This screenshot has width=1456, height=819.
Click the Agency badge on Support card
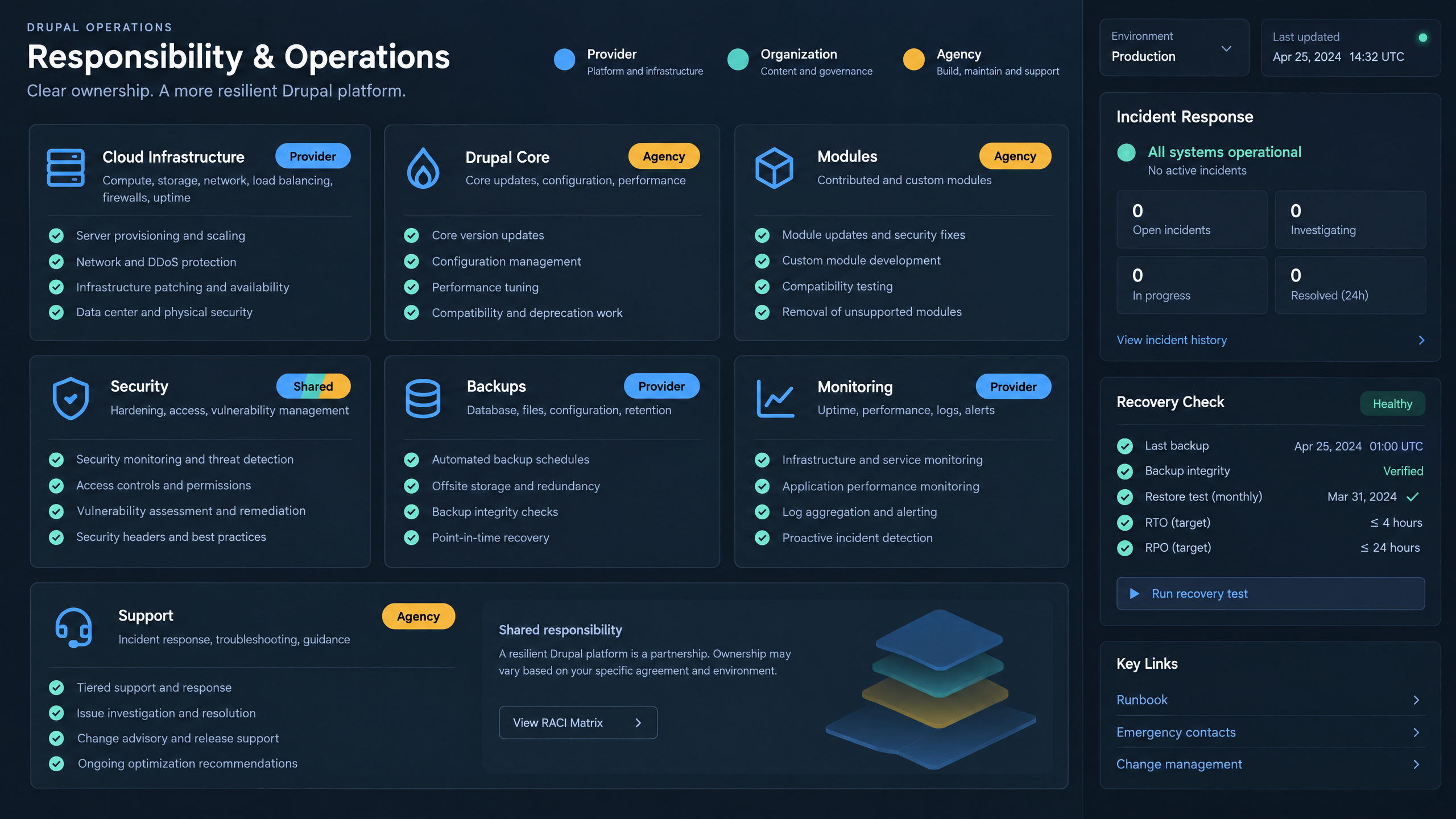click(419, 617)
